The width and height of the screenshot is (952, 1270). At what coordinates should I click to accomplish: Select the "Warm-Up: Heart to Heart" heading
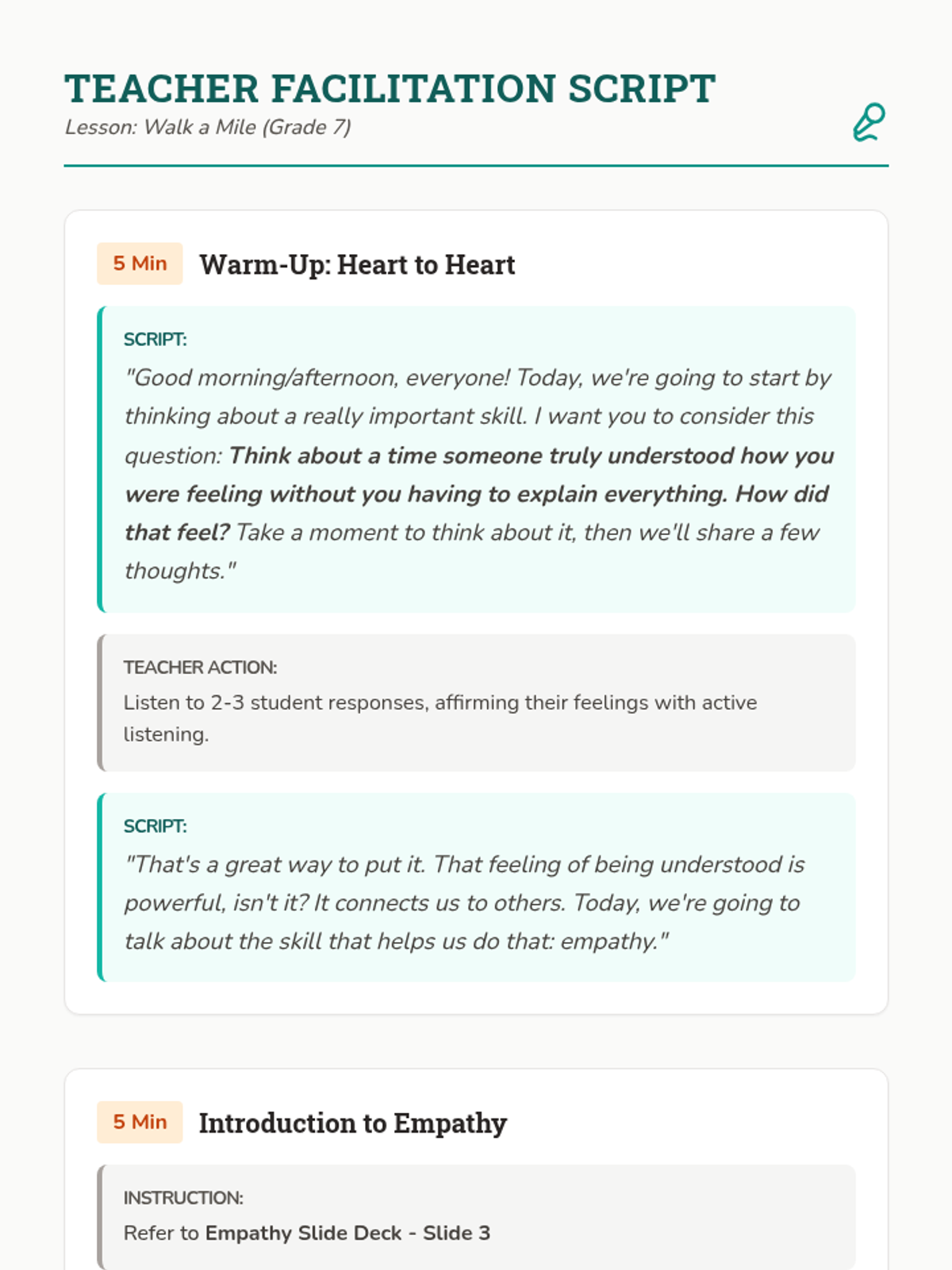(357, 264)
